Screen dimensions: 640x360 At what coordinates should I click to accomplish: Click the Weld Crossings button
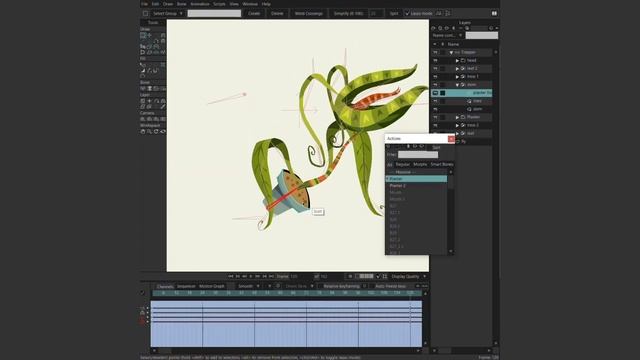click(x=309, y=13)
